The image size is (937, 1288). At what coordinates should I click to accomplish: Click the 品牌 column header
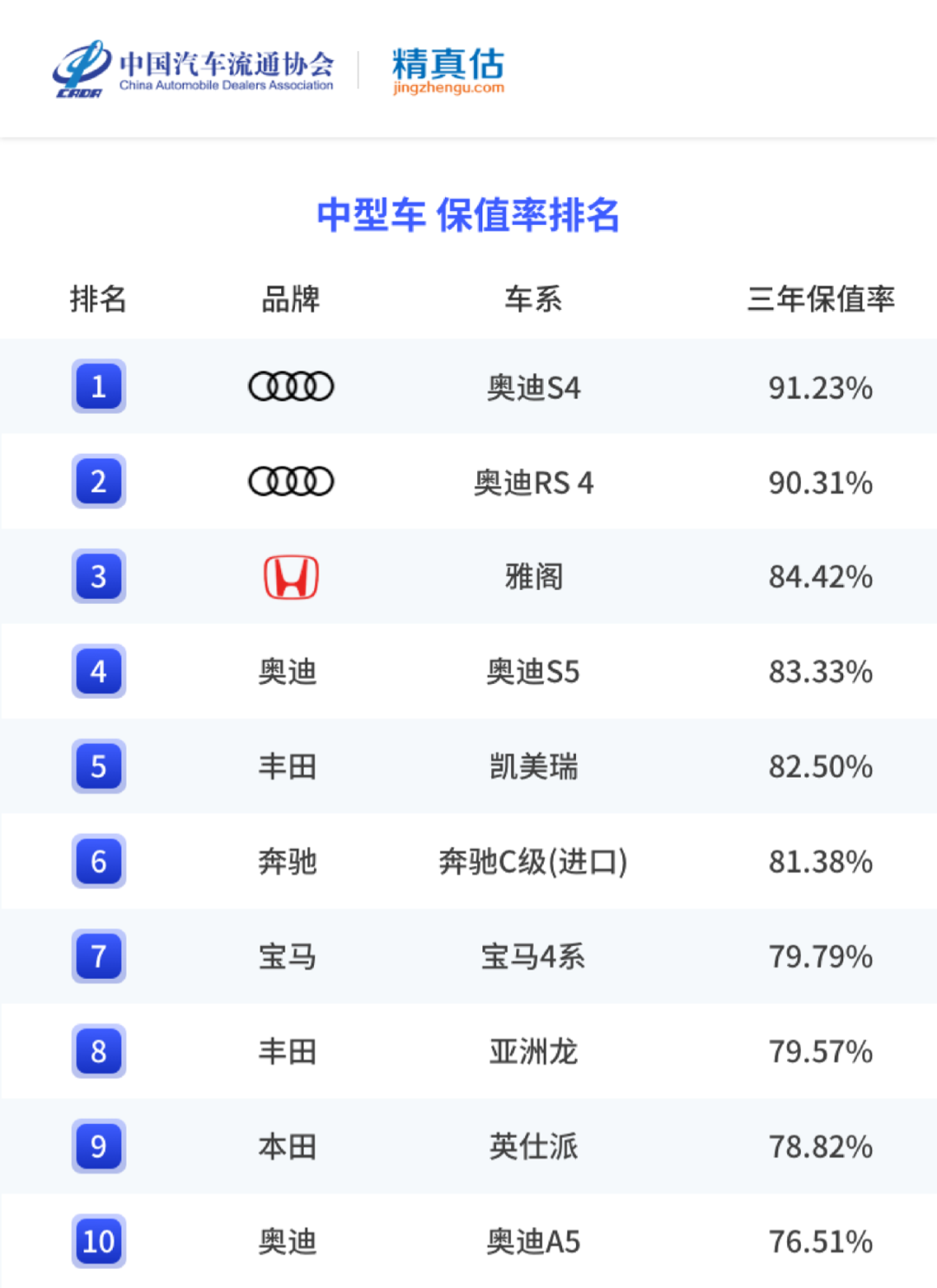(x=291, y=299)
